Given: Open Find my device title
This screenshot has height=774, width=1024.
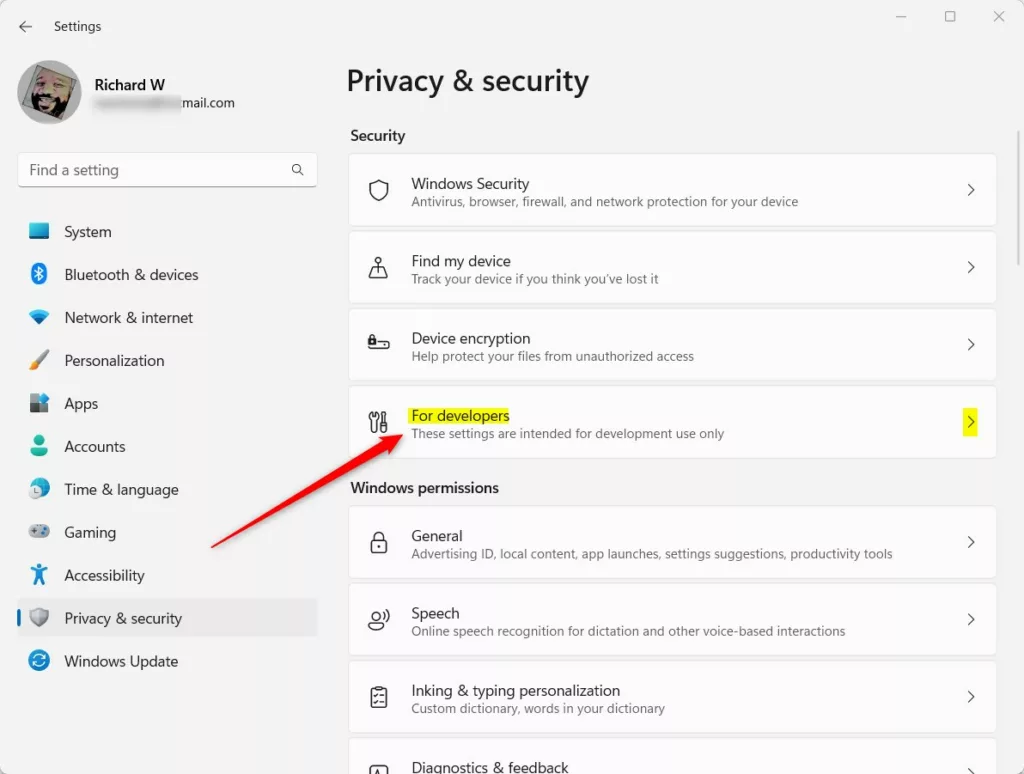Looking at the screenshot, I should (461, 261).
